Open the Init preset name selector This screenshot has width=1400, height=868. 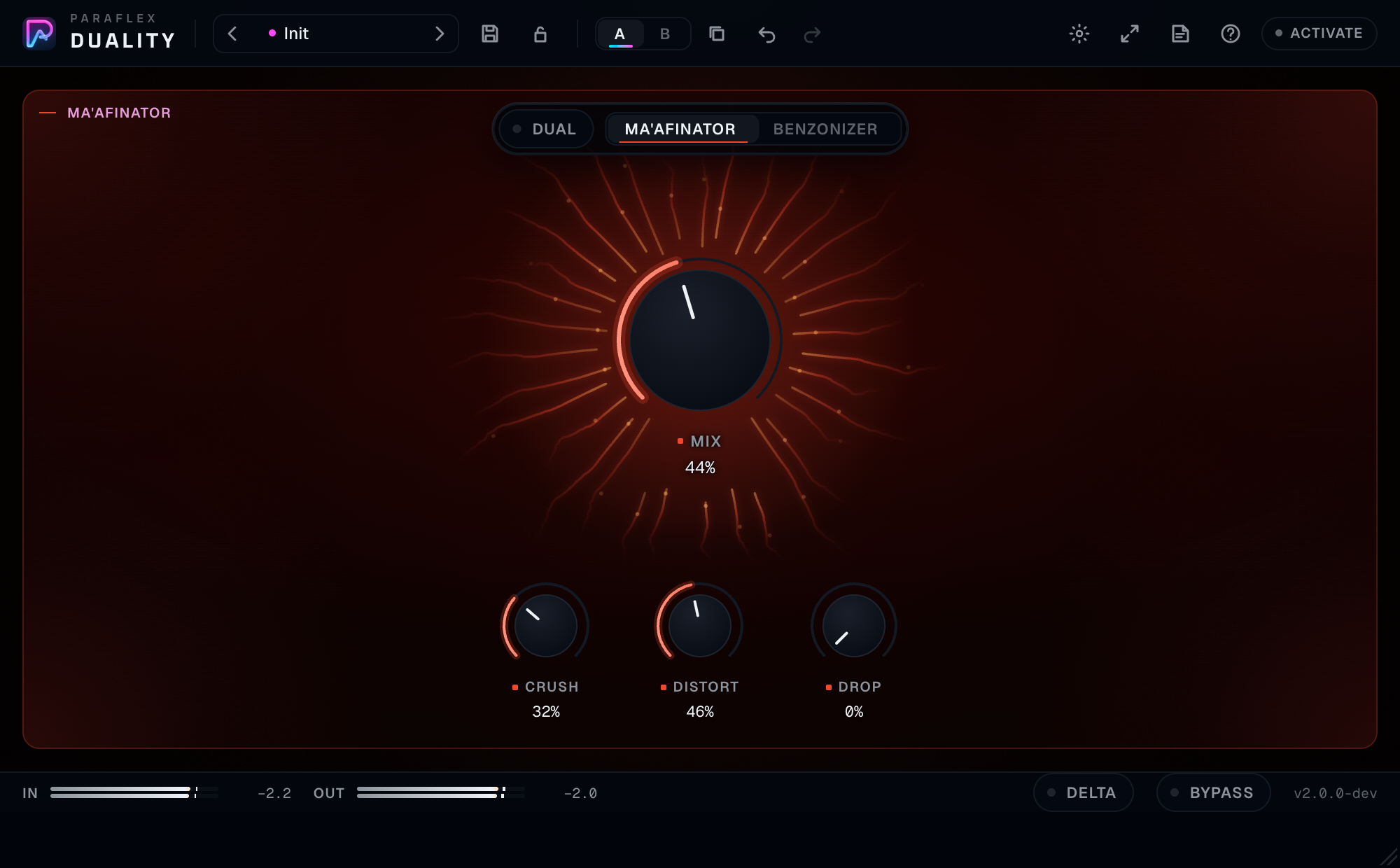(x=336, y=34)
